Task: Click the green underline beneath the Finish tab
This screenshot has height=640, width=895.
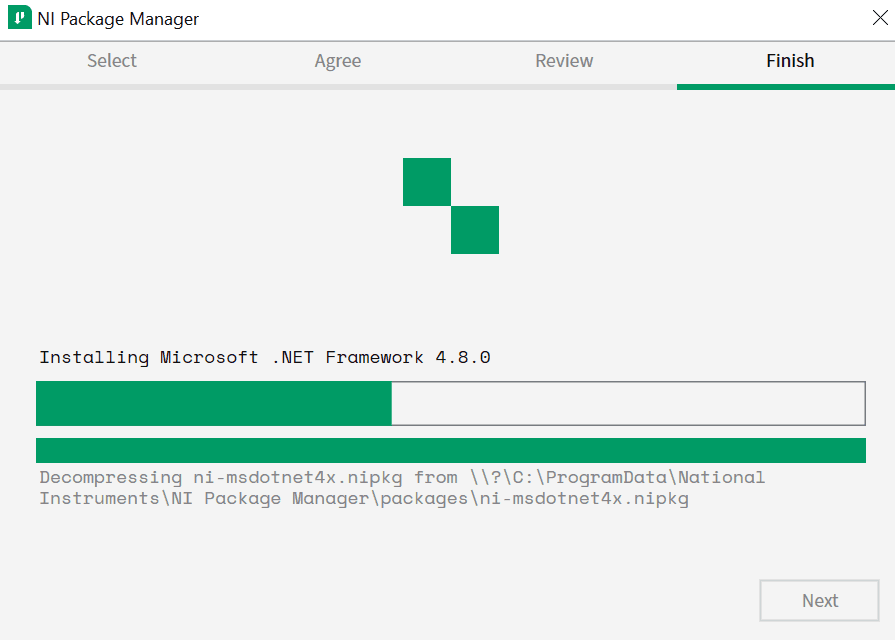Action: click(x=785, y=87)
